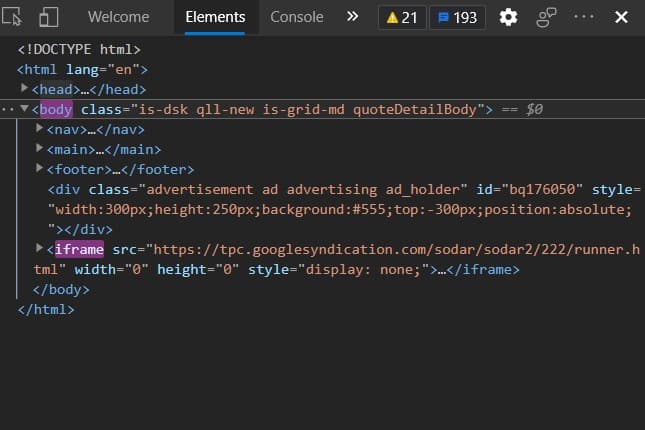Expand the main element node
The image size is (645, 430).
39,149
